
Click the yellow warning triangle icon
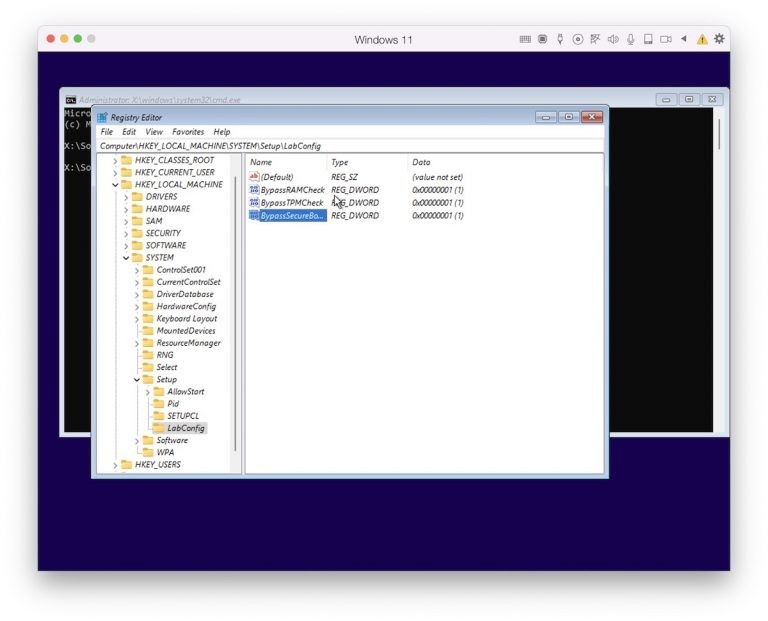(702, 40)
